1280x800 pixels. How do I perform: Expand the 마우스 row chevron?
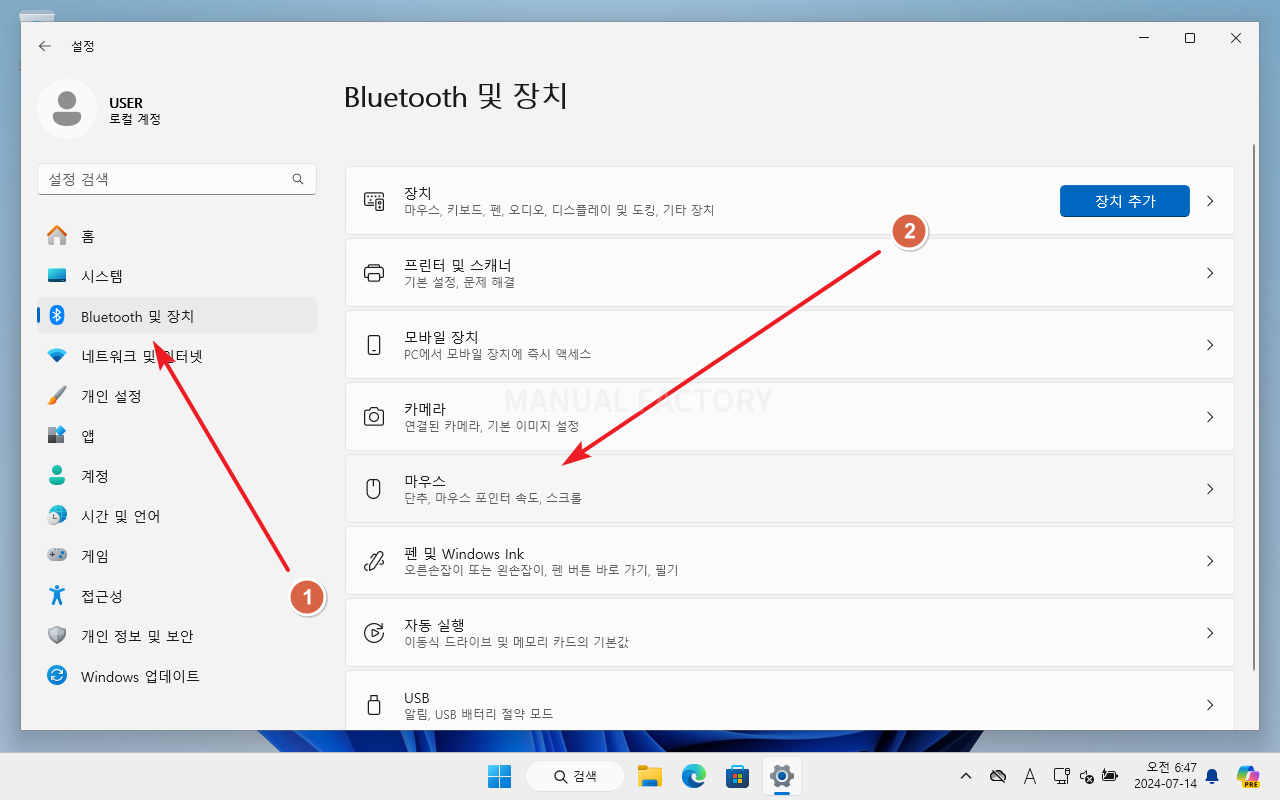[1210, 489]
